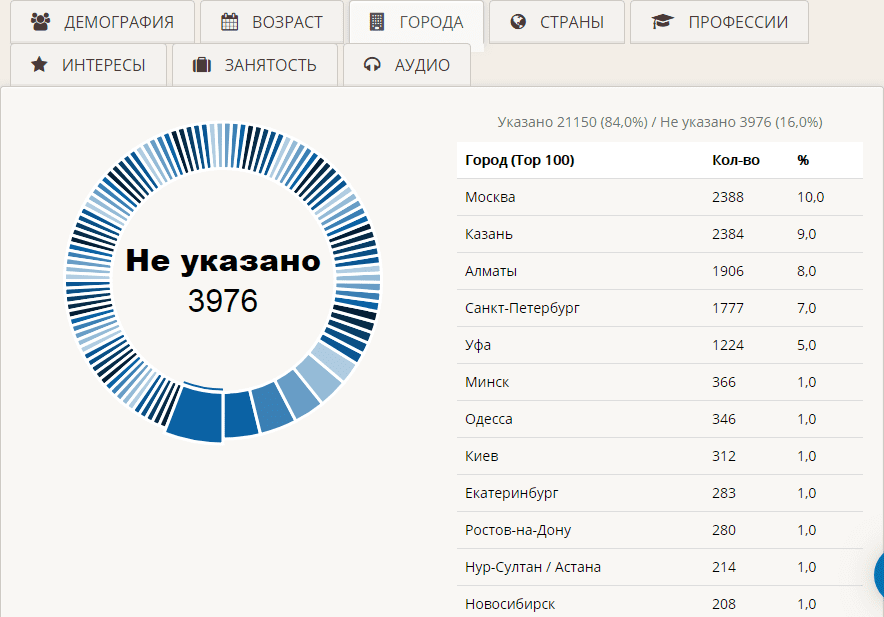Image resolution: width=884 pixels, height=617 pixels.
Task: Click the headphones icon on Аудио tab
Action: point(371,63)
